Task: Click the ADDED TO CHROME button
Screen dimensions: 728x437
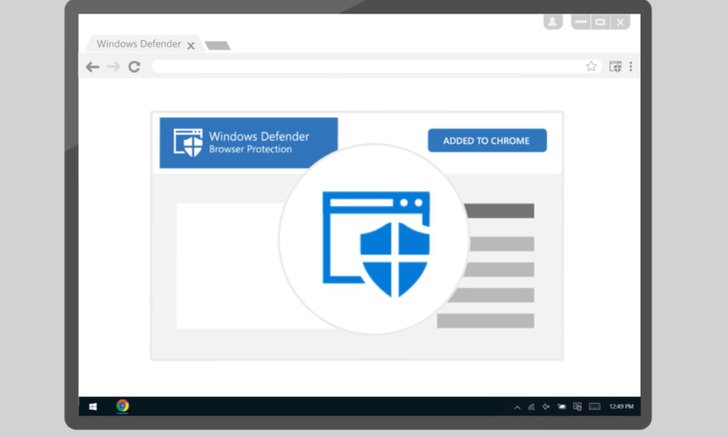Action: coord(487,140)
